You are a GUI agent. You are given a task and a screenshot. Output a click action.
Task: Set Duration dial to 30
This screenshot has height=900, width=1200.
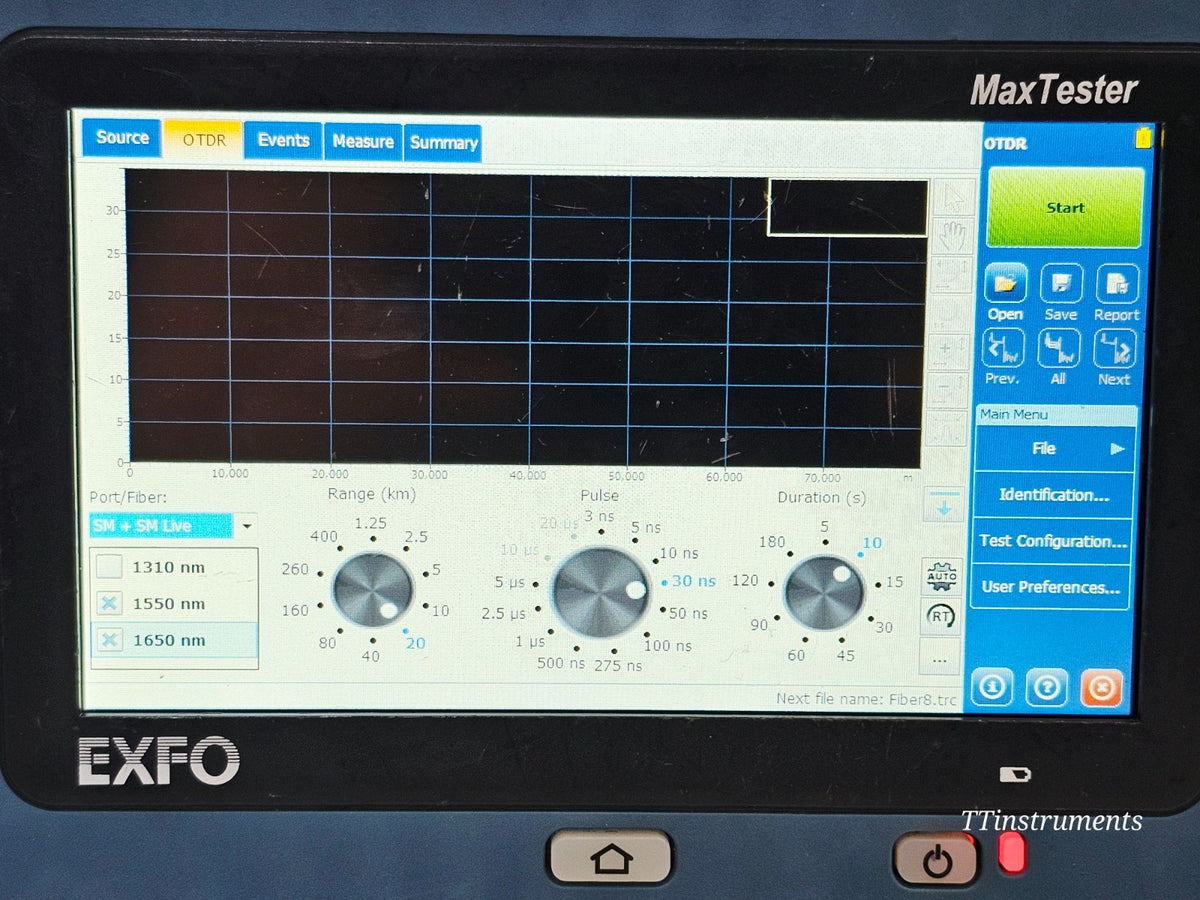point(884,627)
